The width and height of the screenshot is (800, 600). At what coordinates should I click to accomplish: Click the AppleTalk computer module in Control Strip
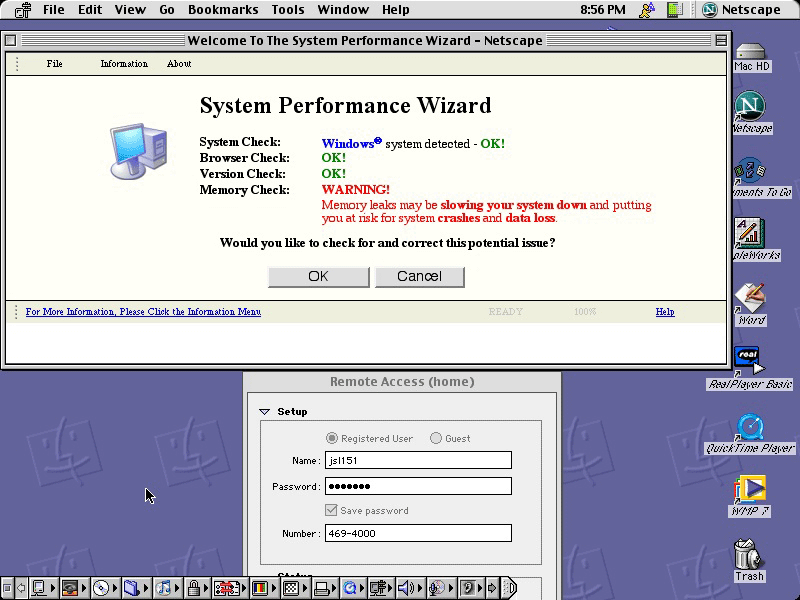click(39, 588)
